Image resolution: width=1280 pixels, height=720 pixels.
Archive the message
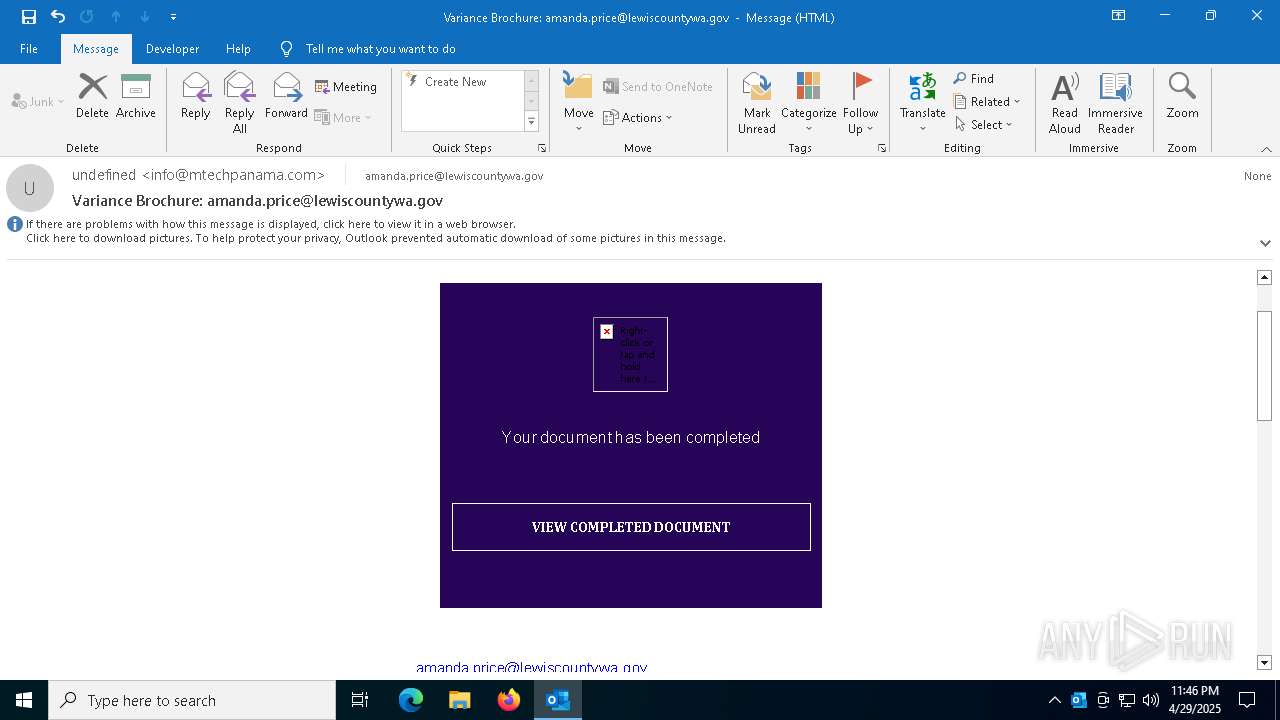pos(136,97)
